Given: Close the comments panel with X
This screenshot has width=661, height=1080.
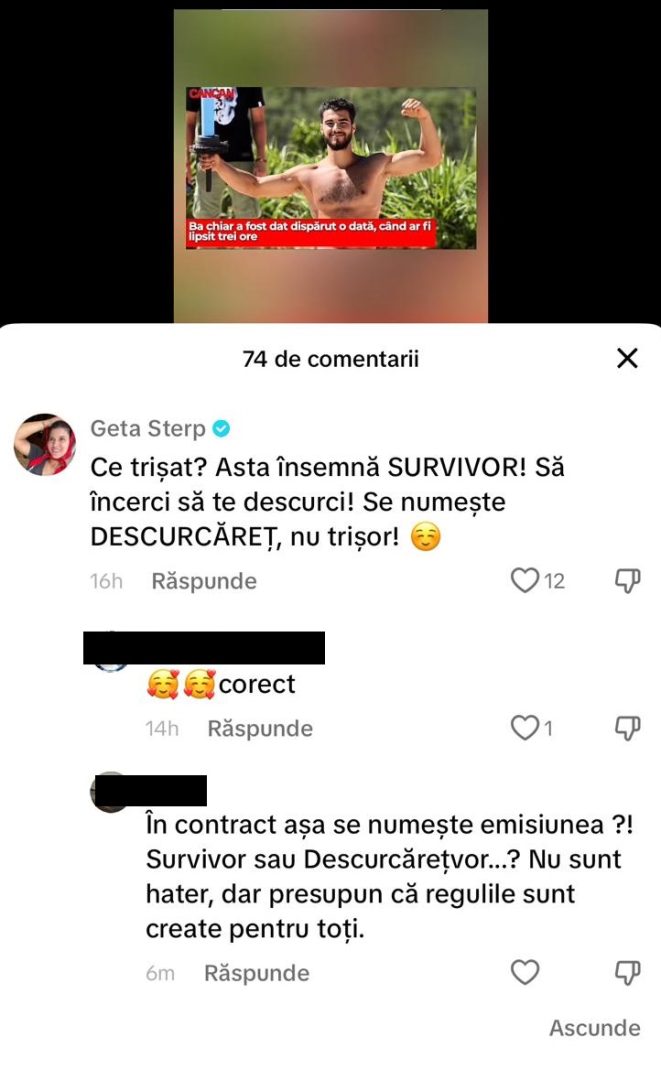Looking at the screenshot, I should point(627,358).
